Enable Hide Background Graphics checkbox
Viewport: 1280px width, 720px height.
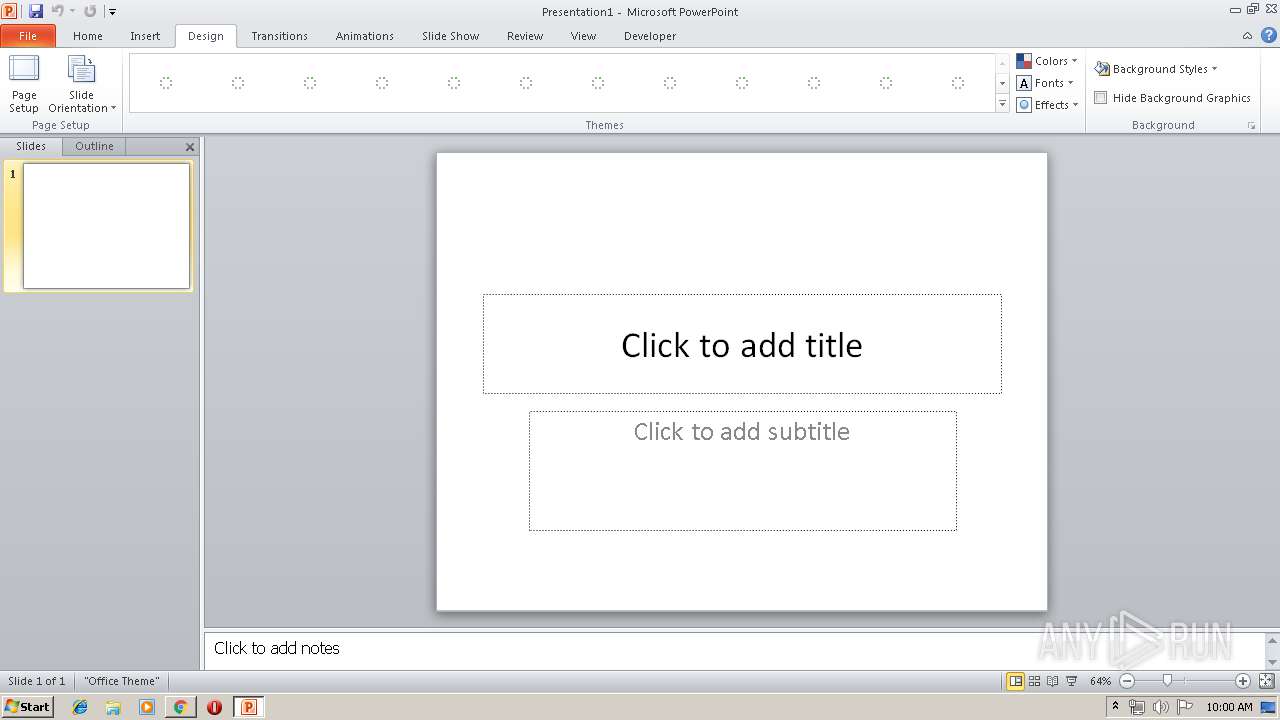[x=1101, y=98]
